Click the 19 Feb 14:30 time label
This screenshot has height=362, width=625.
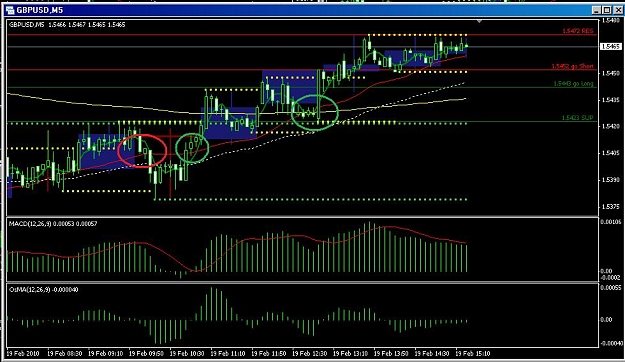(x=432, y=353)
